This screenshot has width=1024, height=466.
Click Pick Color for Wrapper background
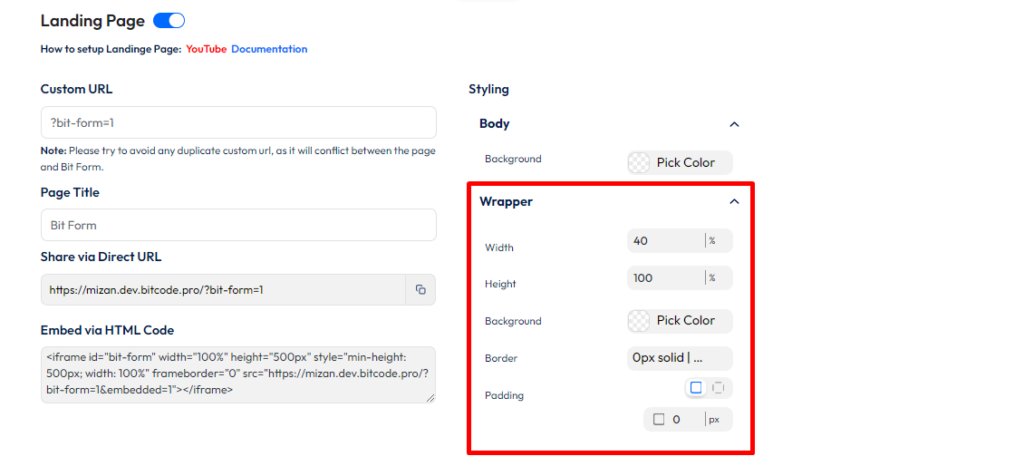click(686, 321)
